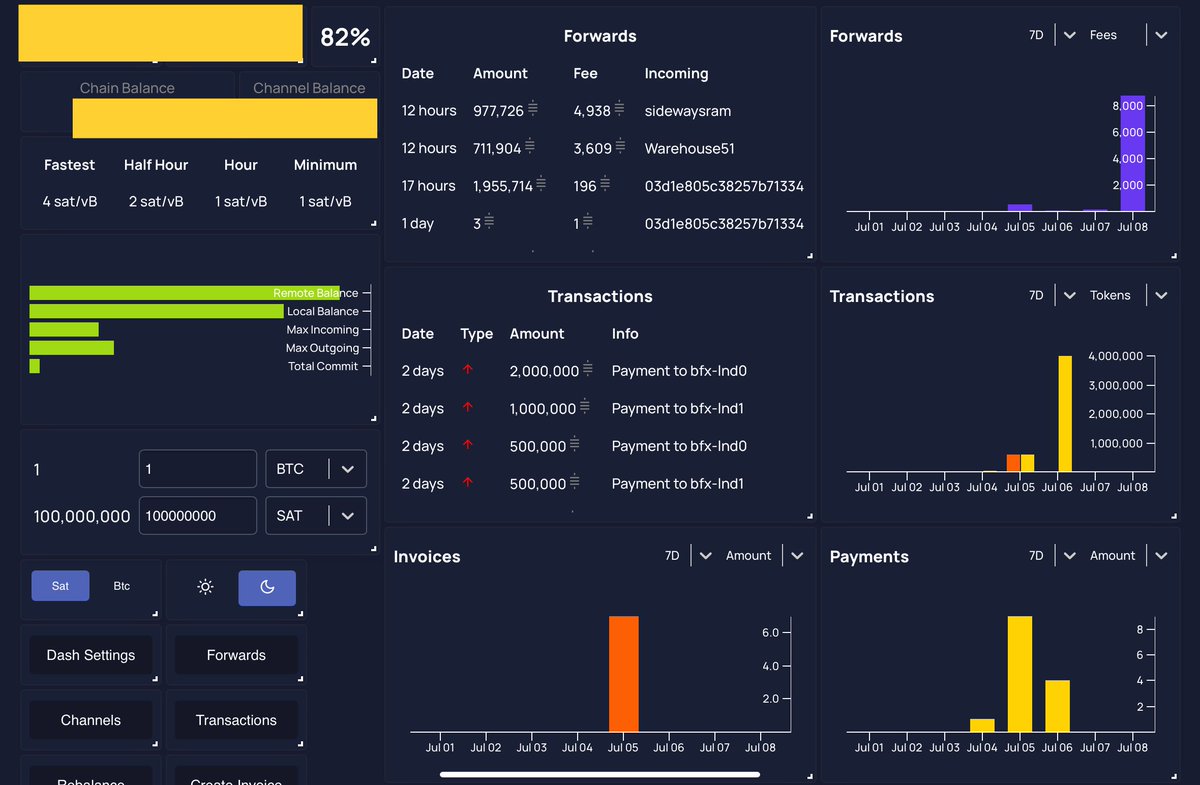Click 82% sync percentage

[345, 37]
